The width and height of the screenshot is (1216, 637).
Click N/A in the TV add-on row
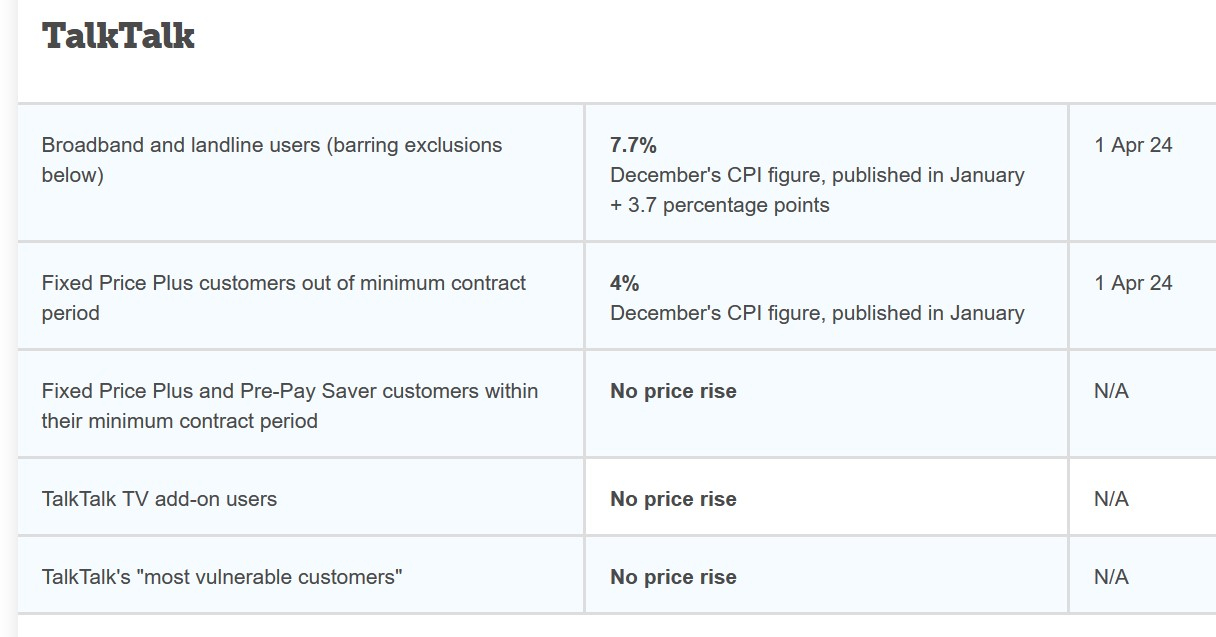click(1111, 499)
